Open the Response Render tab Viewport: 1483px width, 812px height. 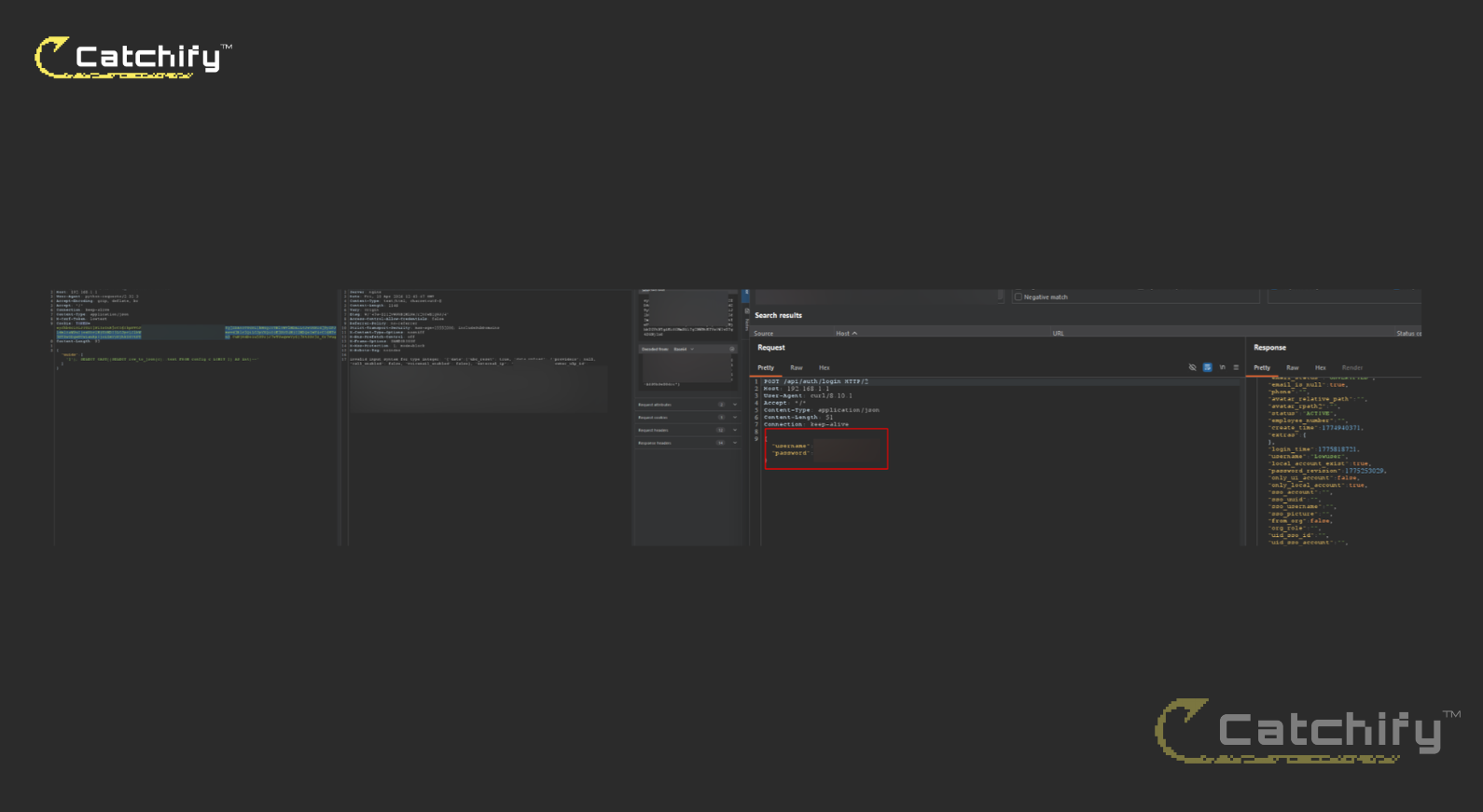tap(1352, 367)
